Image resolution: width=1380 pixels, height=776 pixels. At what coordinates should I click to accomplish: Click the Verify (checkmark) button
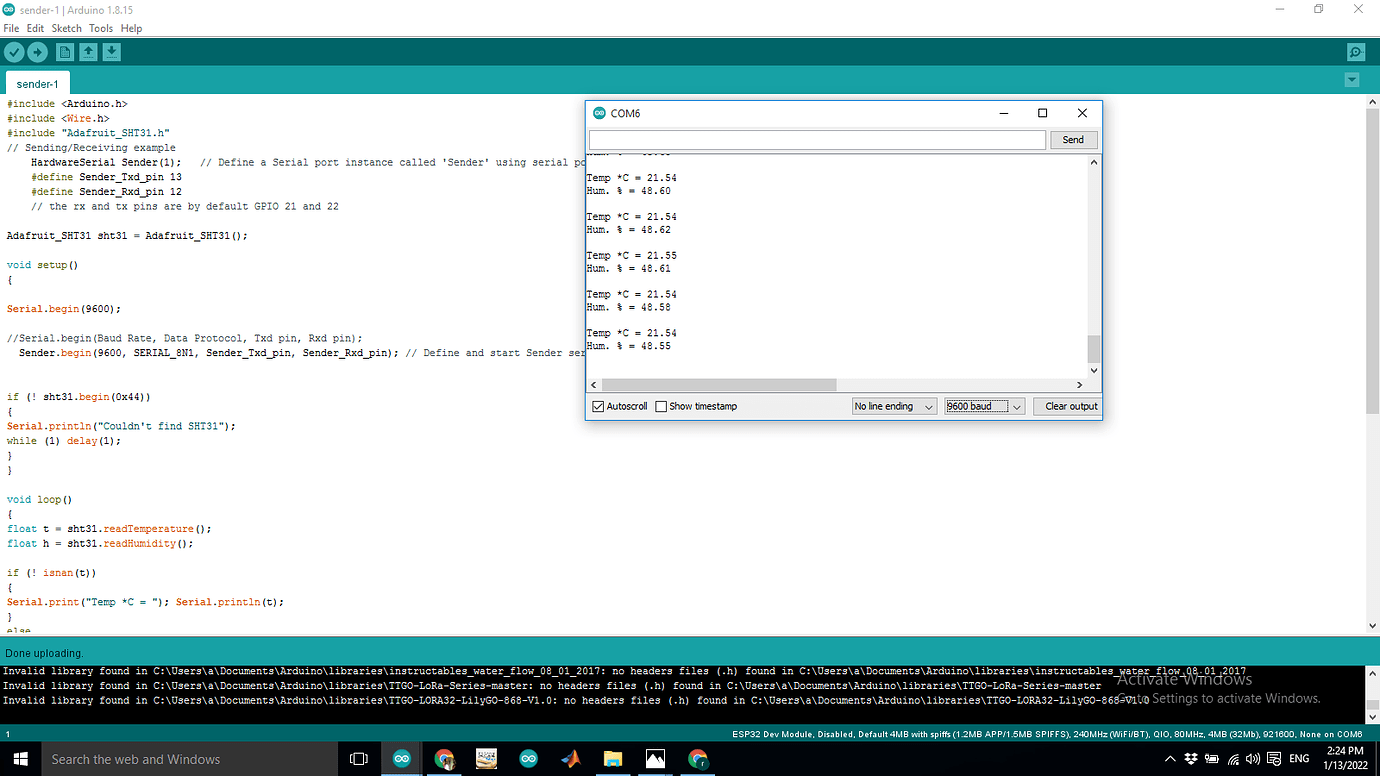click(x=14, y=51)
